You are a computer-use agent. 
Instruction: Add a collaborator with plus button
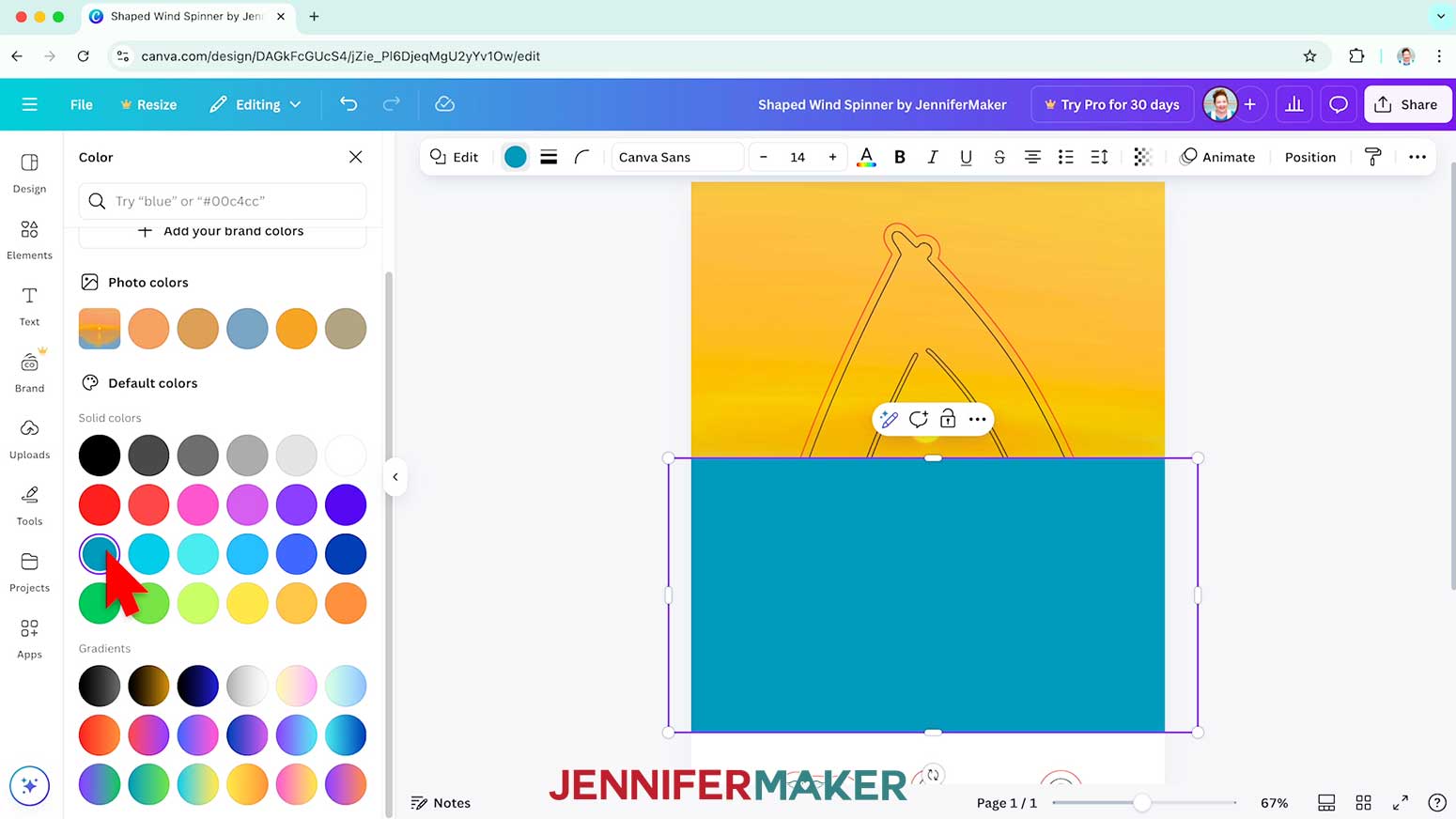coord(1250,104)
